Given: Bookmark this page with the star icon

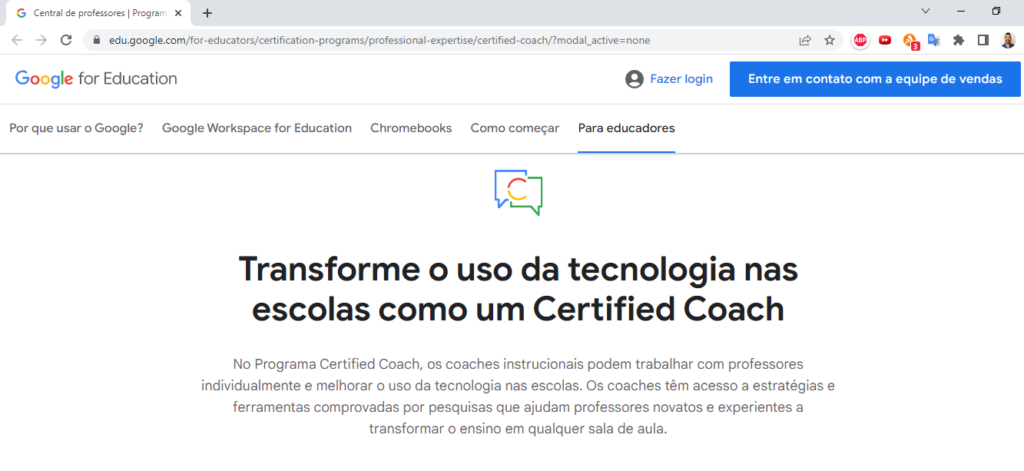Looking at the screenshot, I should point(829,40).
